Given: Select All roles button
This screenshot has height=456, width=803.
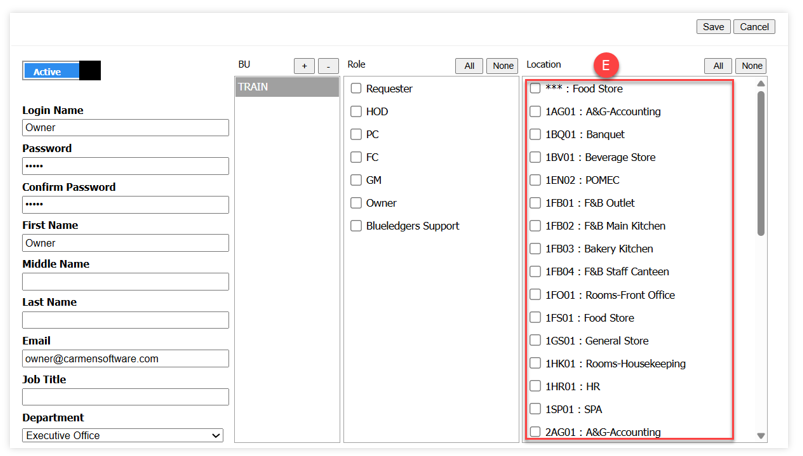Looking at the screenshot, I should (x=469, y=66).
